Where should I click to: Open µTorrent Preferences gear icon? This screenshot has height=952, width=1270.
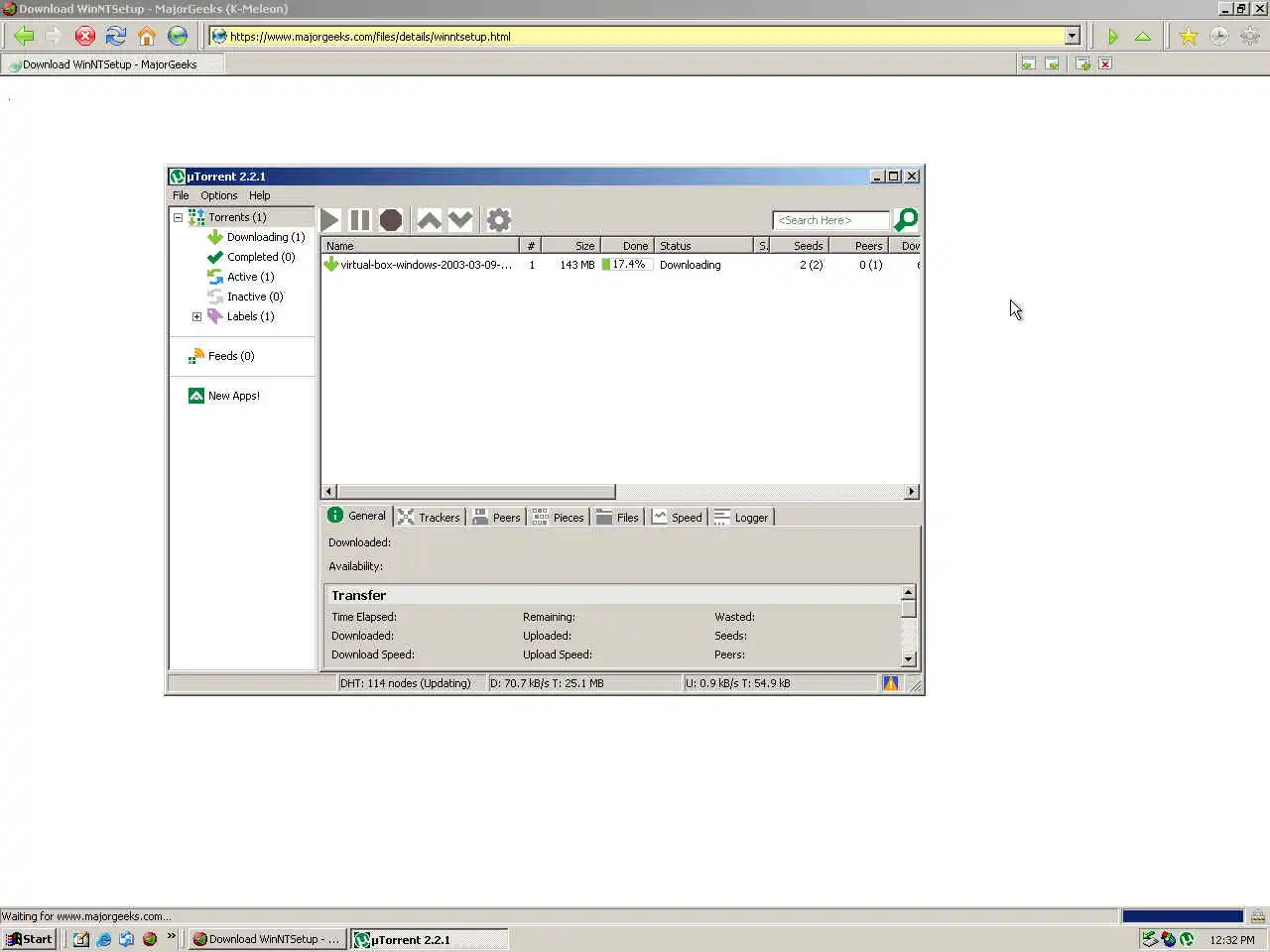[x=499, y=220]
